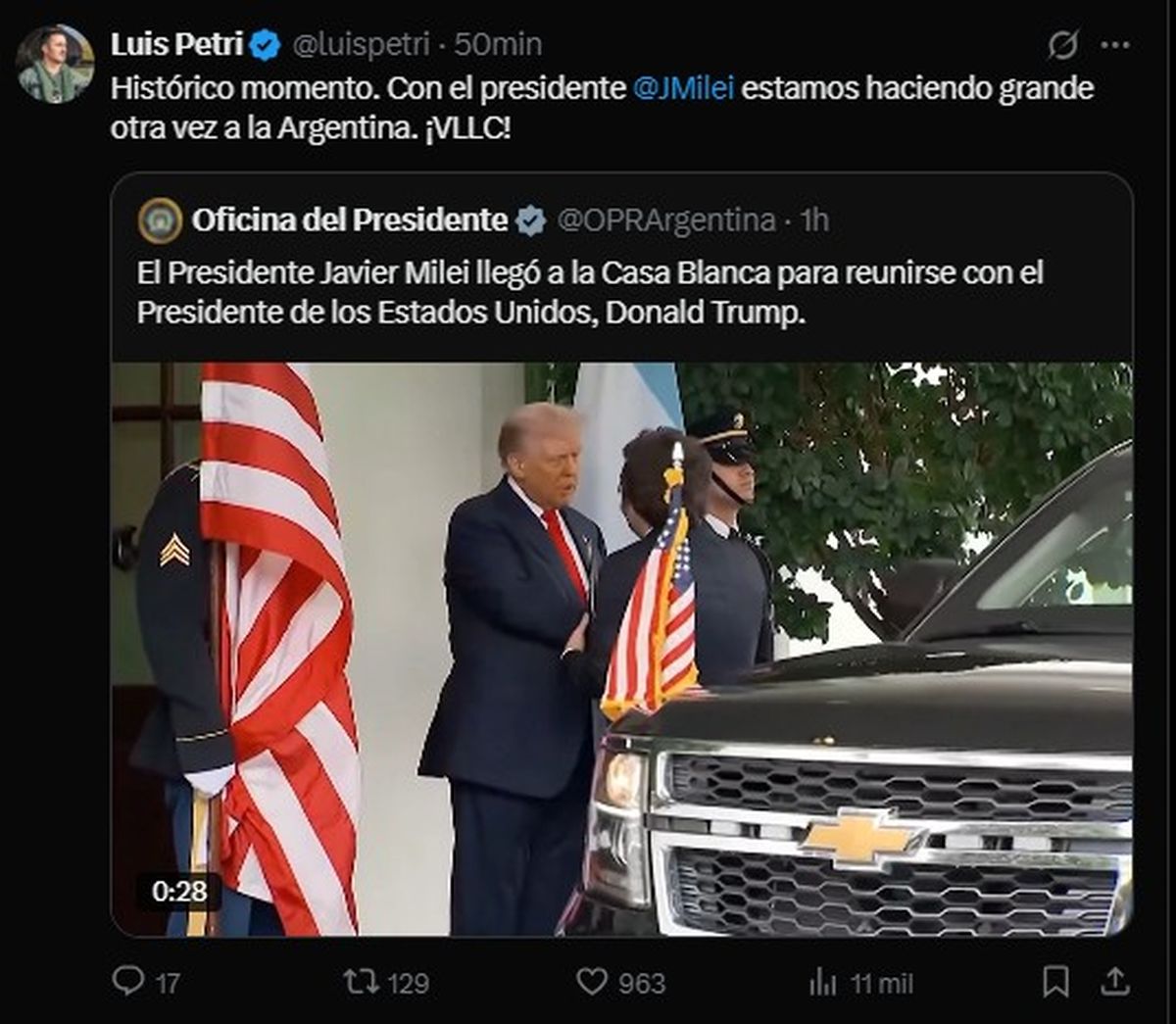This screenshot has height=1024, width=1176.
Task: Click the share upload-arrow icon
Action: tap(1115, 981)
